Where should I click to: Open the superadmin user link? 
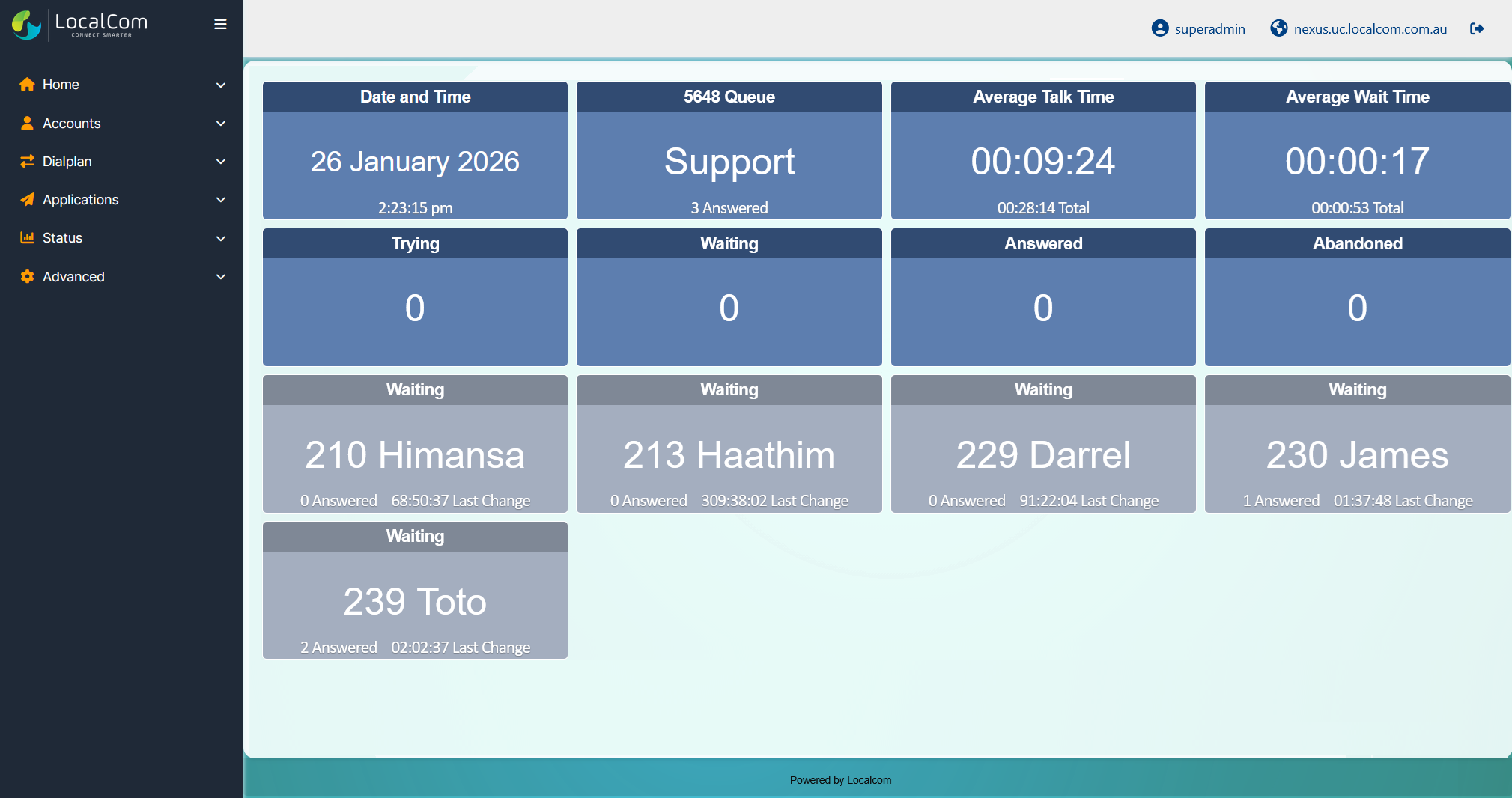[1209, 29]
